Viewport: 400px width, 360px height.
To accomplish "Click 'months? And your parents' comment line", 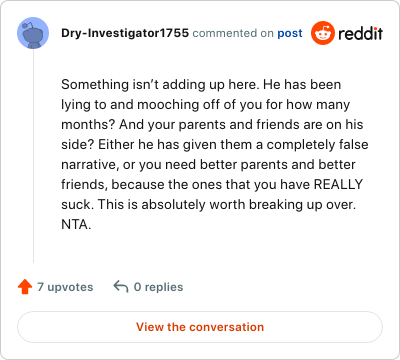I will tap(212, 124).
